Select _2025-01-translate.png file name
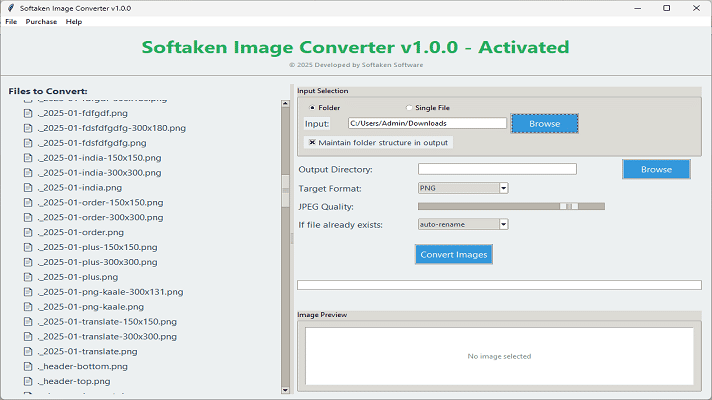The height and width of the screenshot is (400, 712). (88, 351)
